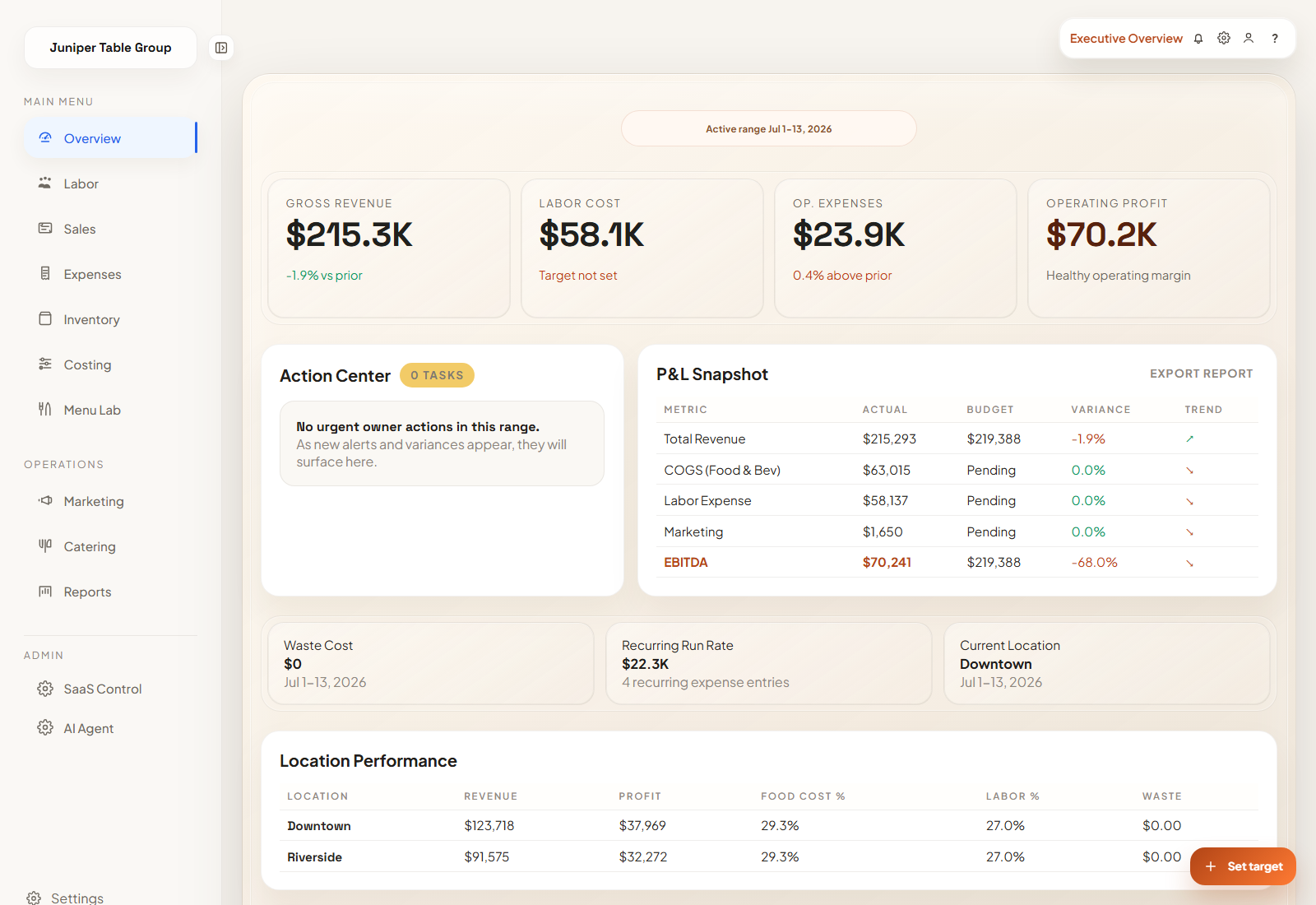This screenshot has height=905, width=1316.
Task: Click the Marketing row trend arrow
Action: tap(1189, 532)
